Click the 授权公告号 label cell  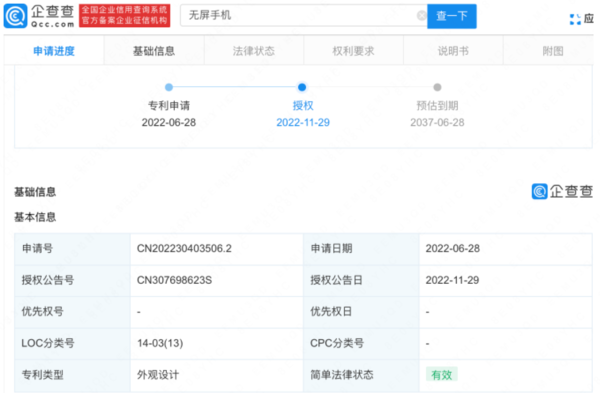[72, 280]
